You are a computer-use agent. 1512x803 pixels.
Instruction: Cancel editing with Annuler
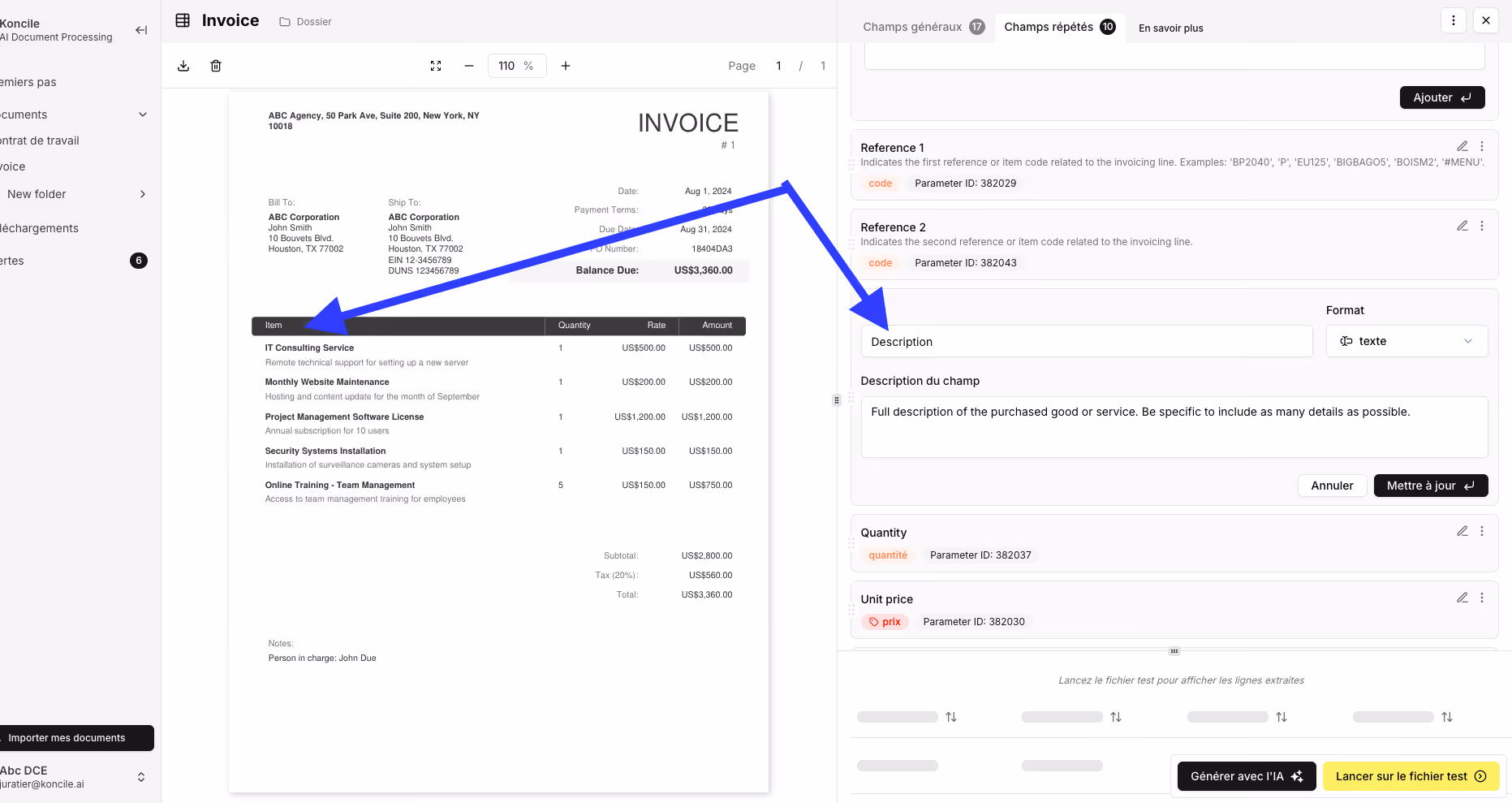(x=1332, y=486)
